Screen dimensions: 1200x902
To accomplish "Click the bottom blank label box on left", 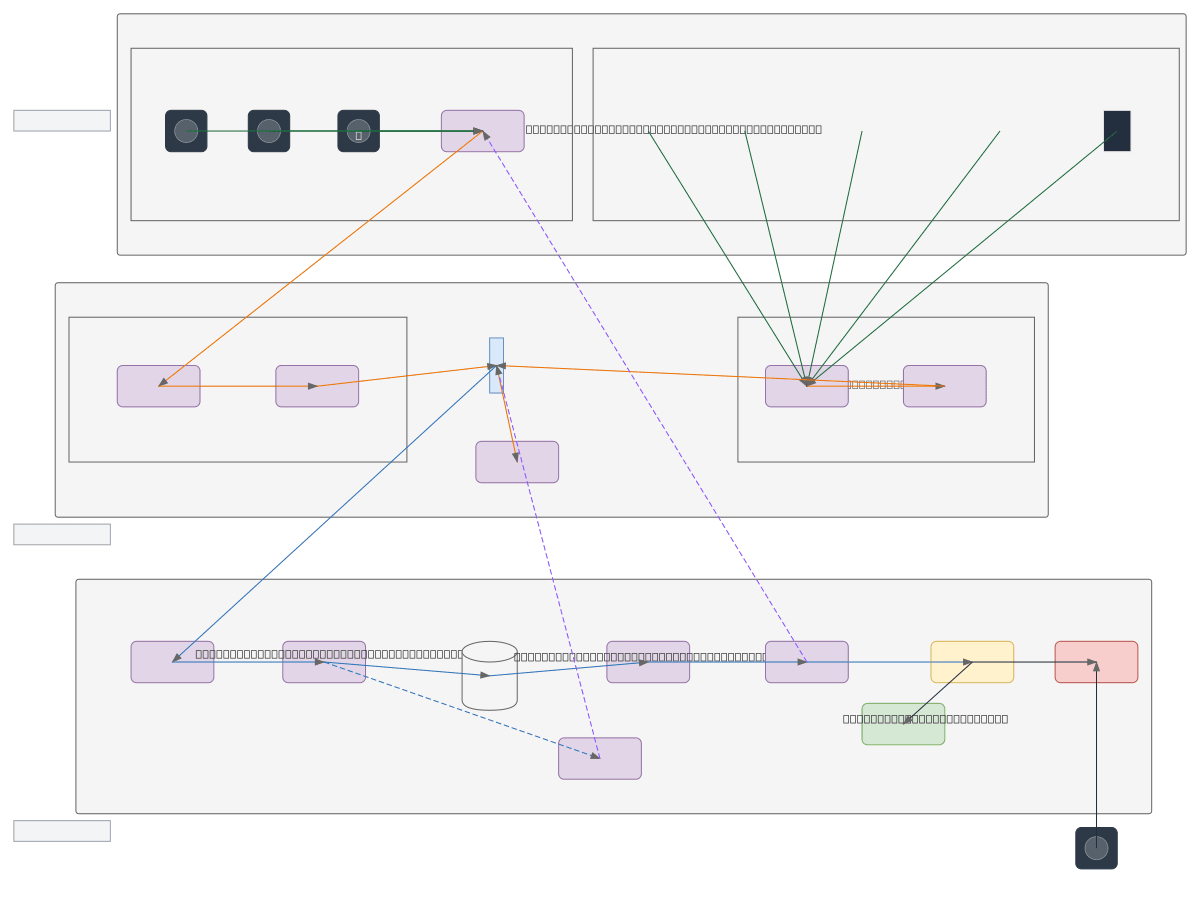I will coord(62,831).
